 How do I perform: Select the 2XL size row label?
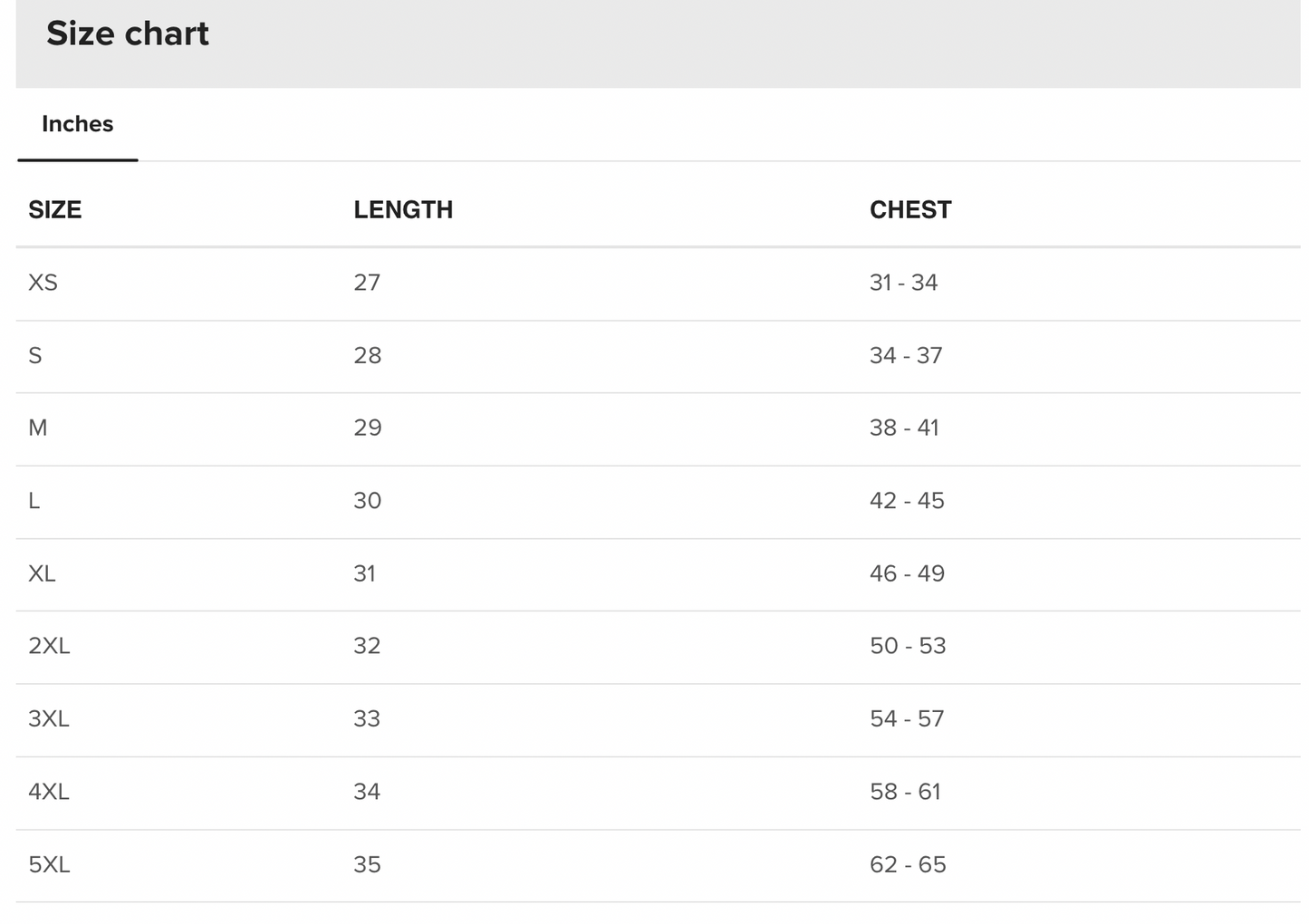click(49, 646)
